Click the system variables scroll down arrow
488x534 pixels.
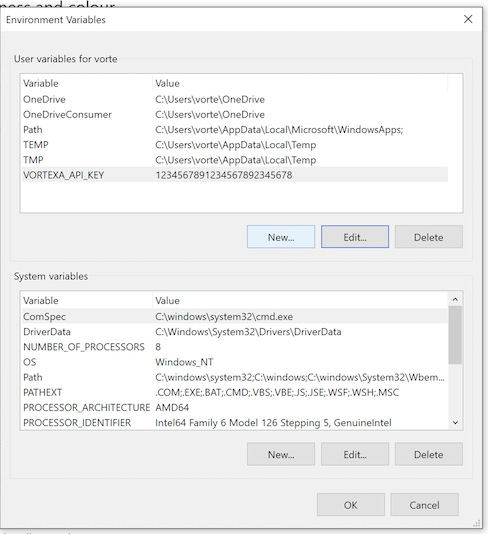[x=455, y=422]
